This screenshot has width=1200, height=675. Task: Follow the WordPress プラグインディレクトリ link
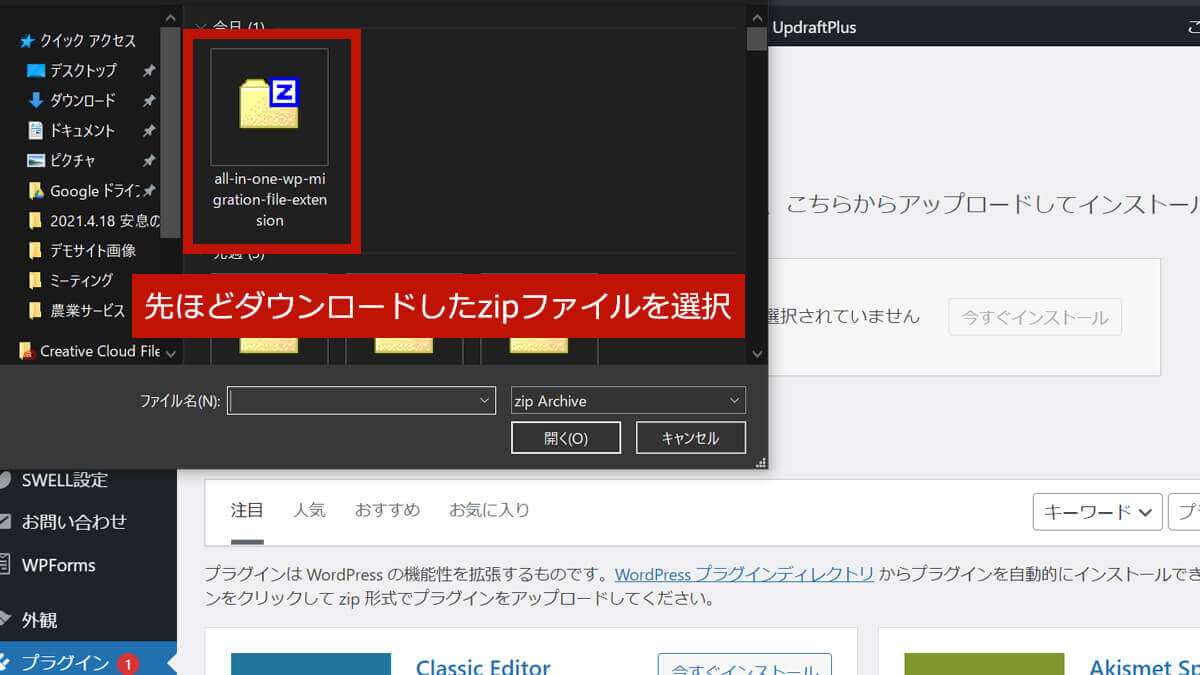click(745, 575)
